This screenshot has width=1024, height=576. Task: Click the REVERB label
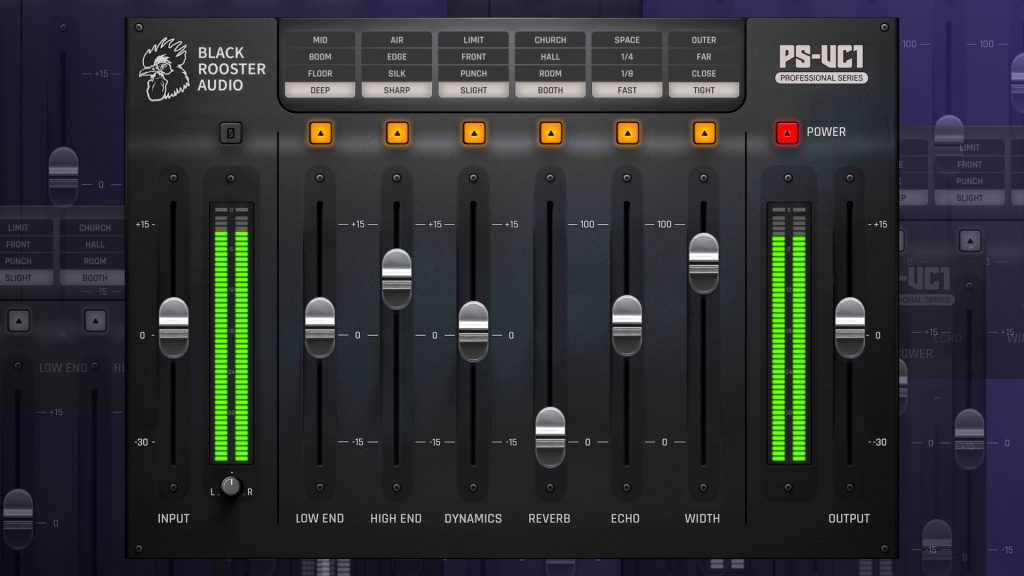click(550, 519)
